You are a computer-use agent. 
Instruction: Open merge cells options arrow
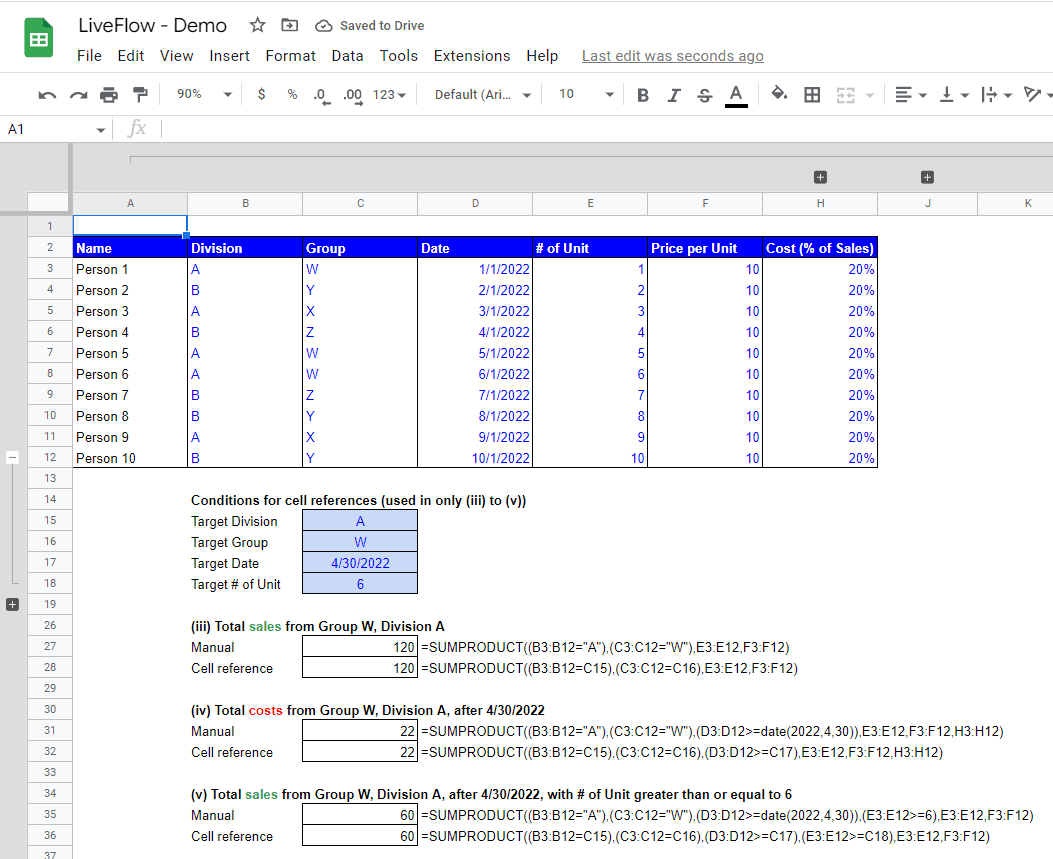point(870,95)
